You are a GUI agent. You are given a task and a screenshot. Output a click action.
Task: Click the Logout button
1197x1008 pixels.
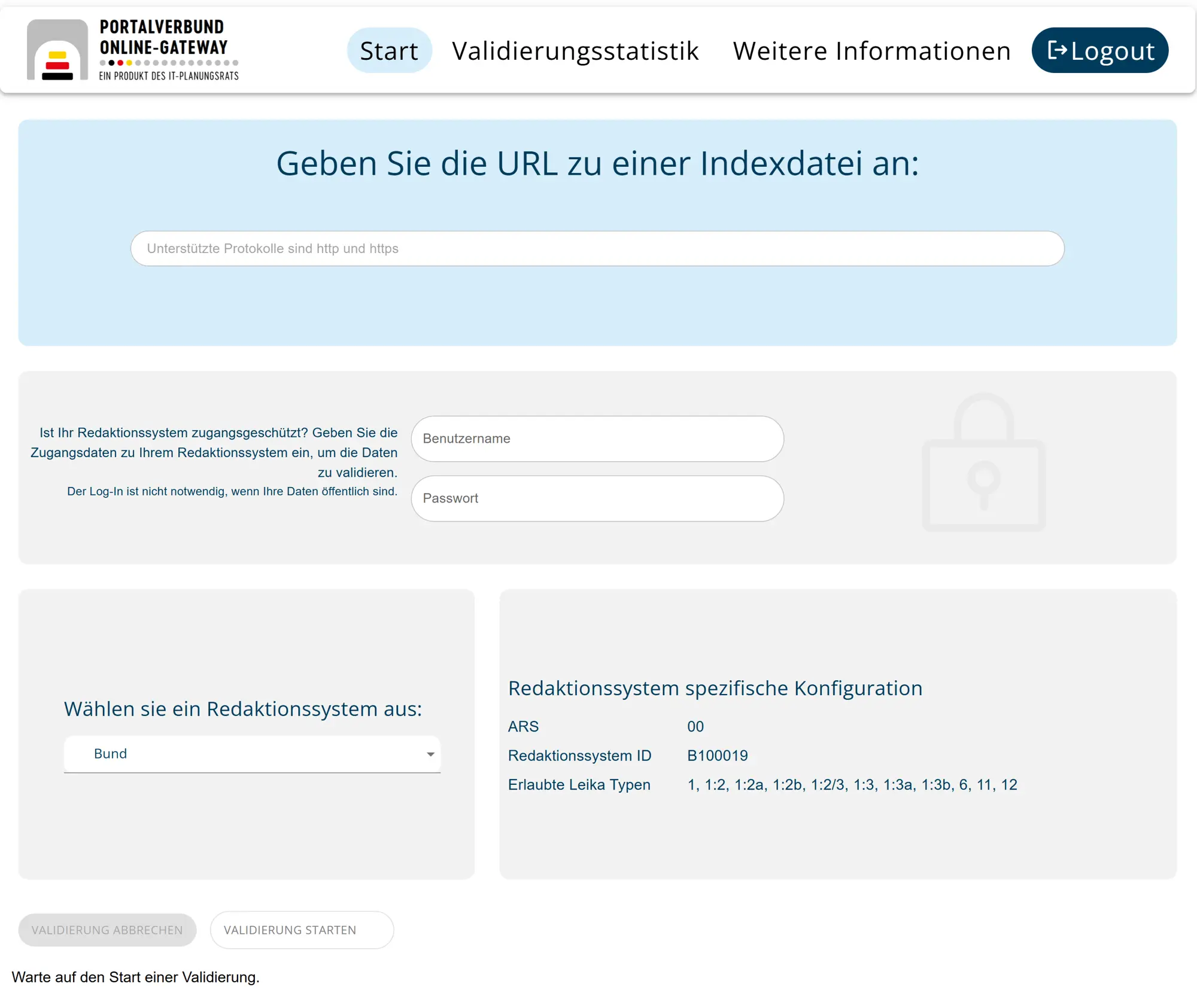[1099, 50]
